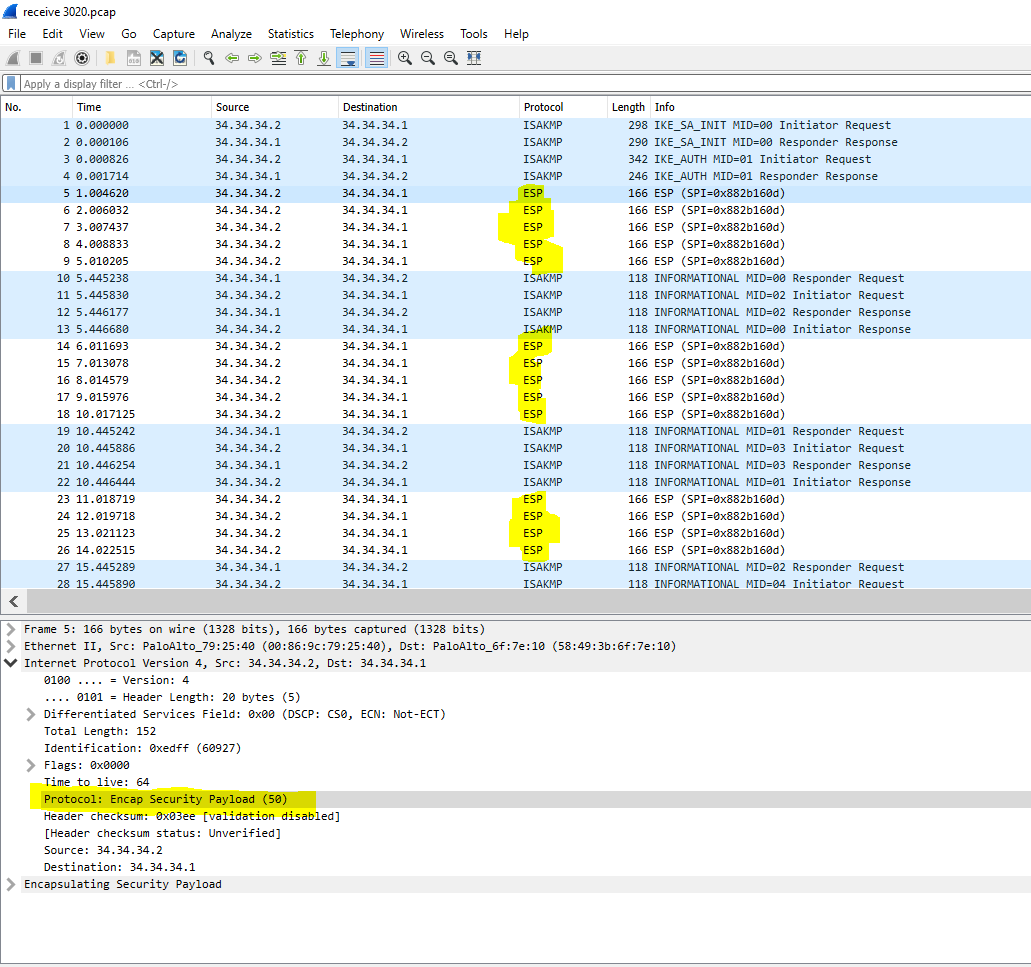Click the zoom in icon

405,58
